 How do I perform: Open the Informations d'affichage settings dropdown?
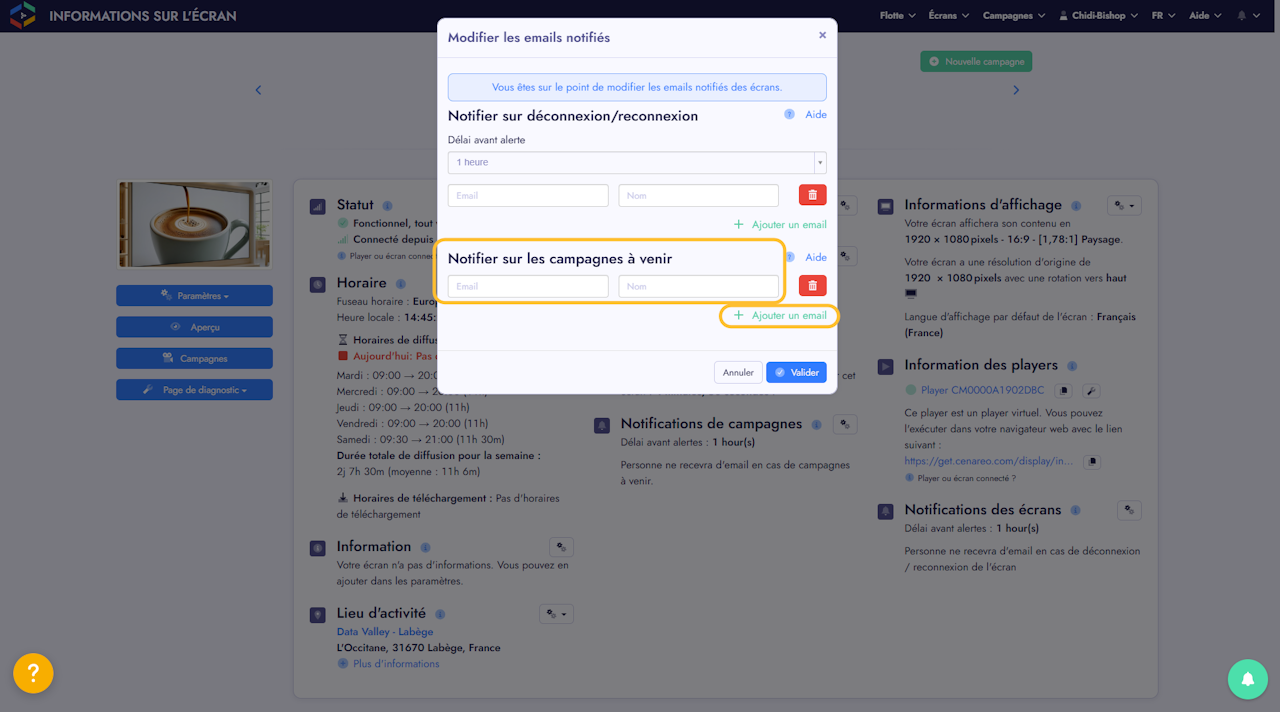click(1124, 206)
